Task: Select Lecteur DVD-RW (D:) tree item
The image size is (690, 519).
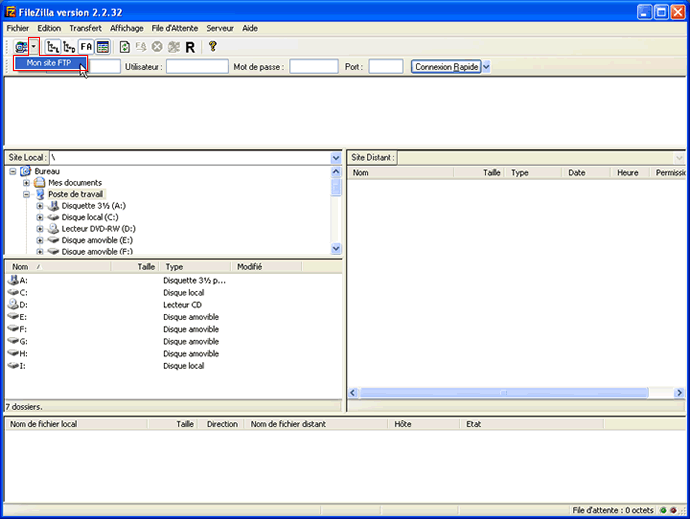Action: click(99, 228)
